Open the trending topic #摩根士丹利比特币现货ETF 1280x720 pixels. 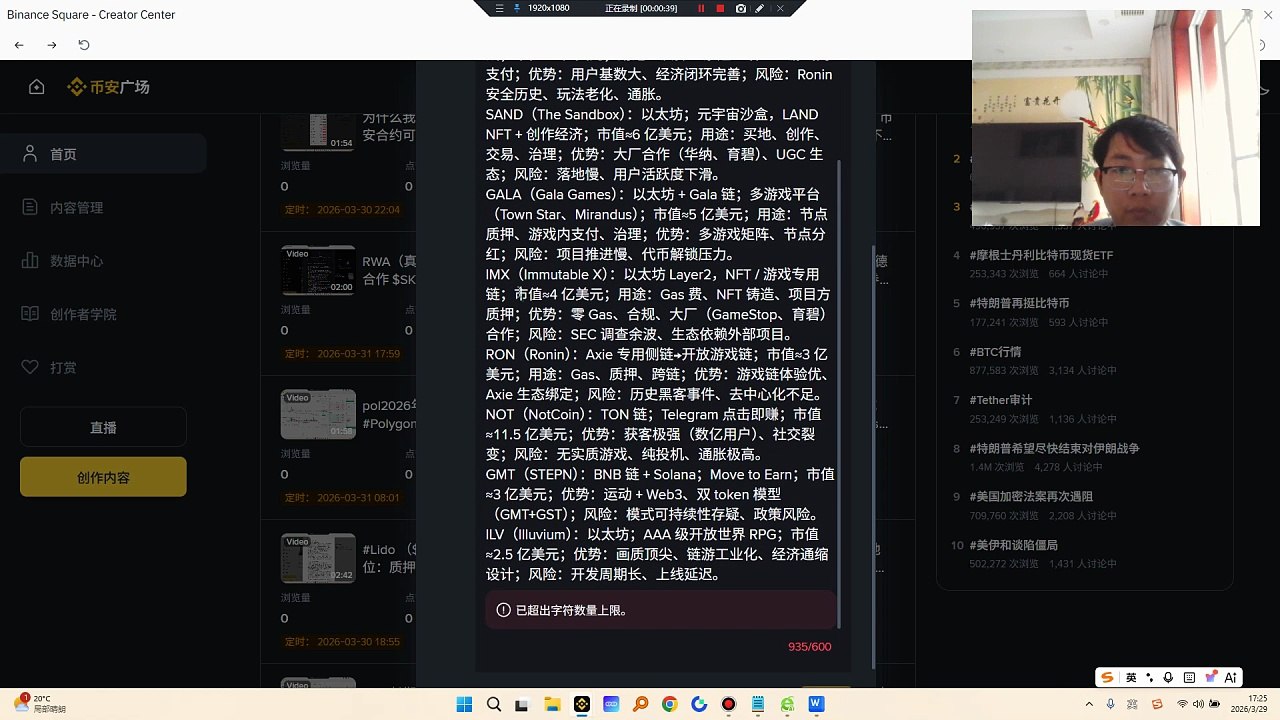1041,255
